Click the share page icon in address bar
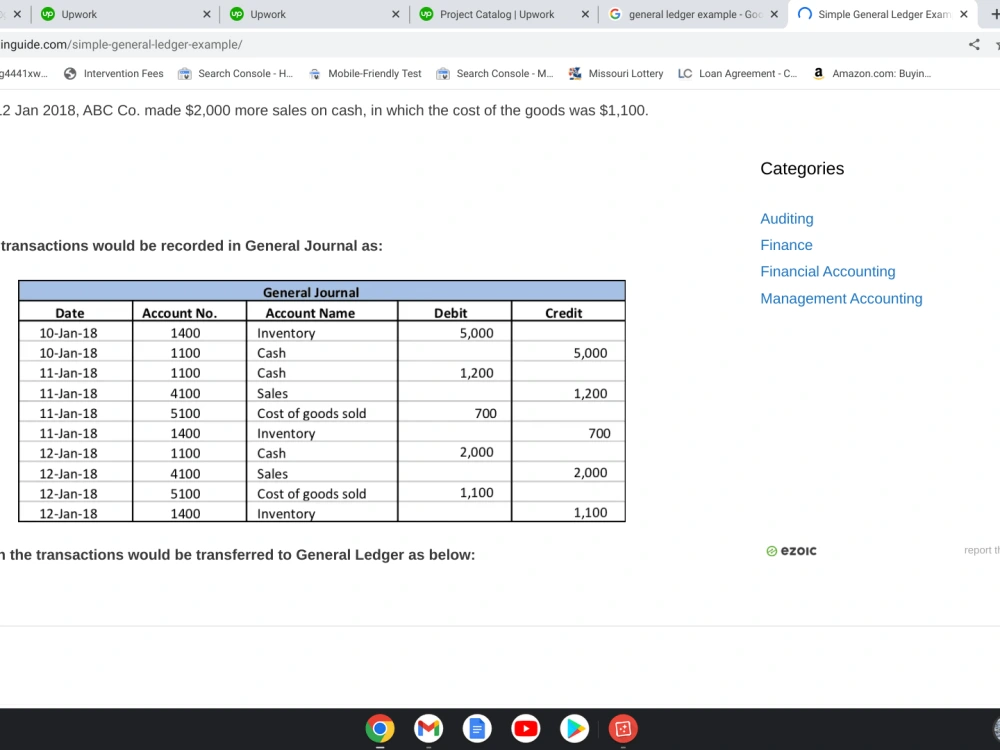 (x=974, y=45)
